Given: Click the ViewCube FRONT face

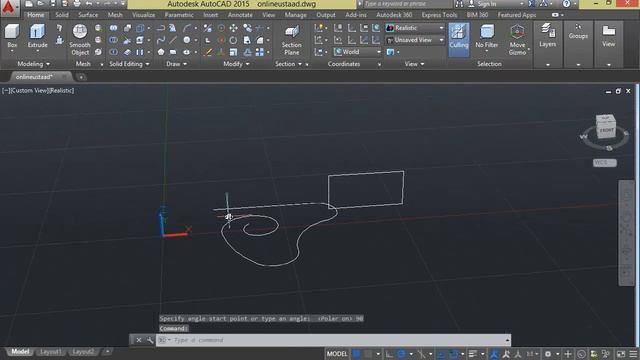Looking at the screenshot, I should (x=606, y=130).
